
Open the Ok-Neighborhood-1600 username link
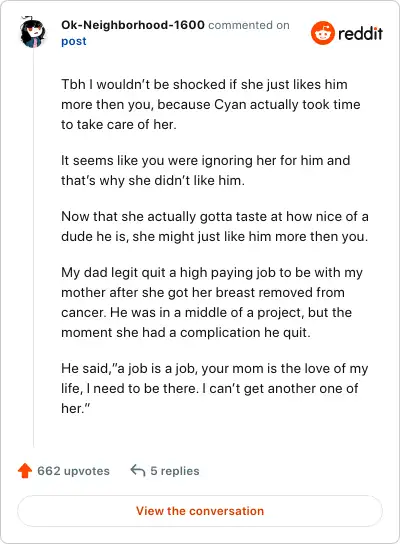(x=133, y=25)
